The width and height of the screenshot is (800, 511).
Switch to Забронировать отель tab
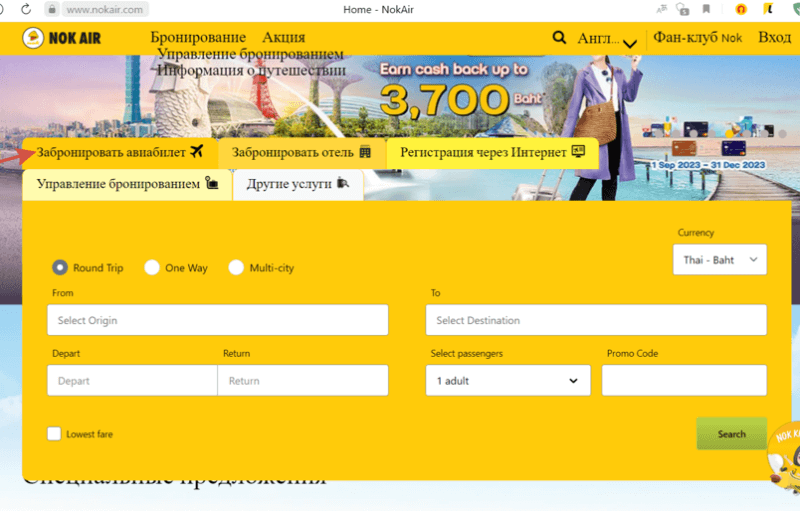(302, 152)
